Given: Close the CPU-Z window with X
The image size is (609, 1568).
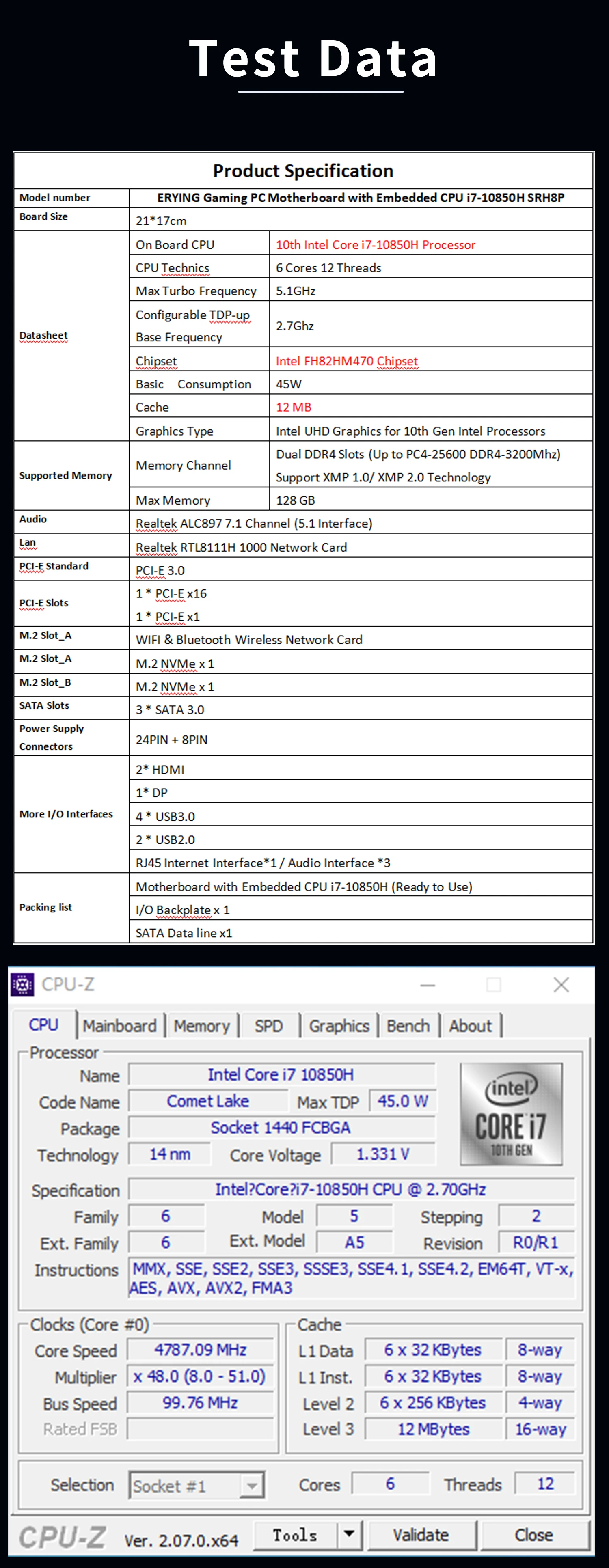Looking at the screenshot, I should click(x=561, y=984).
